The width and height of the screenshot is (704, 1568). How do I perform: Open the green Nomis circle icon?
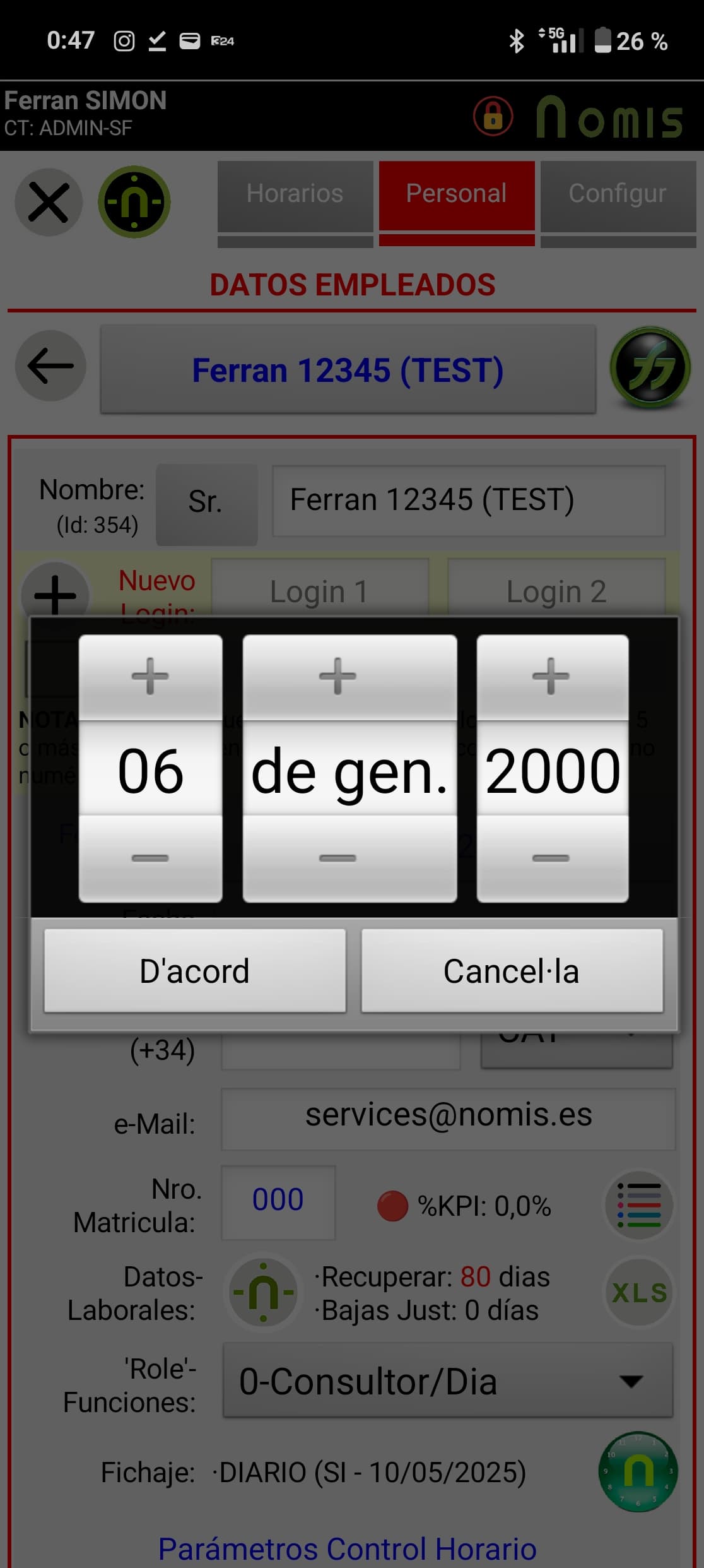point(134,202)
